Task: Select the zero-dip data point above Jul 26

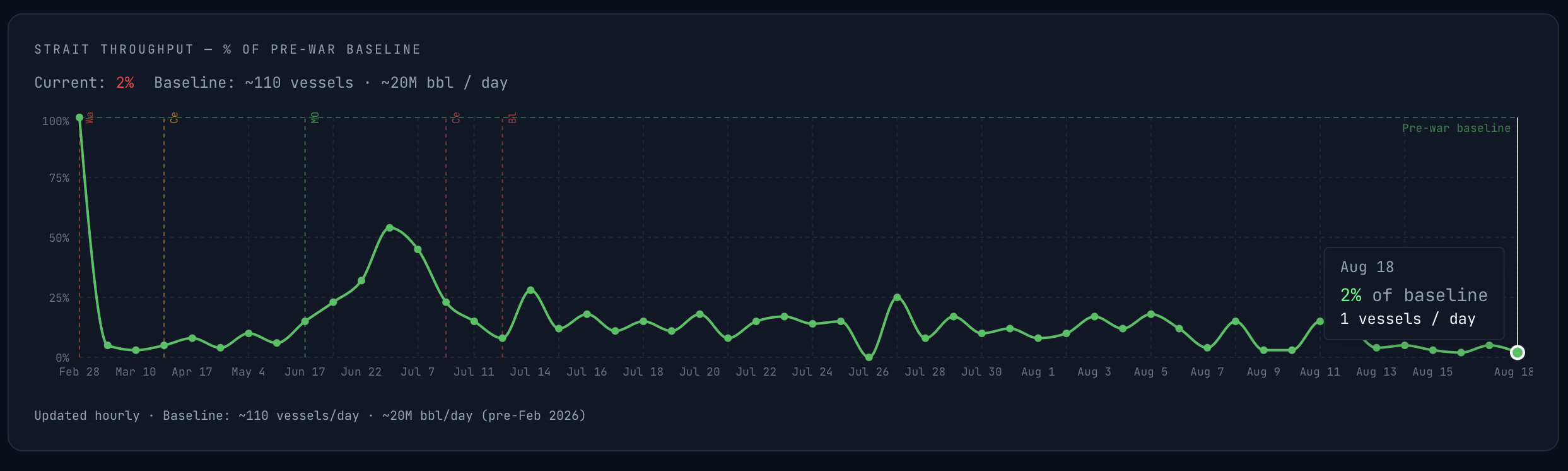Action: pyautogui.click(x=869, y=357)
